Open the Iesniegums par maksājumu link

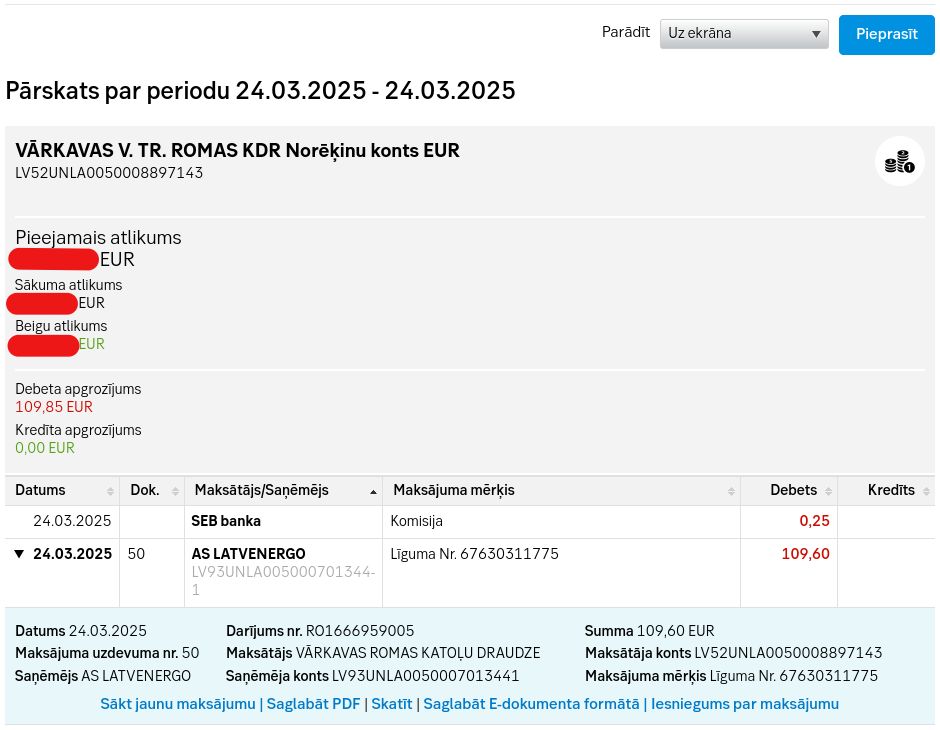[x=745, y=704]
